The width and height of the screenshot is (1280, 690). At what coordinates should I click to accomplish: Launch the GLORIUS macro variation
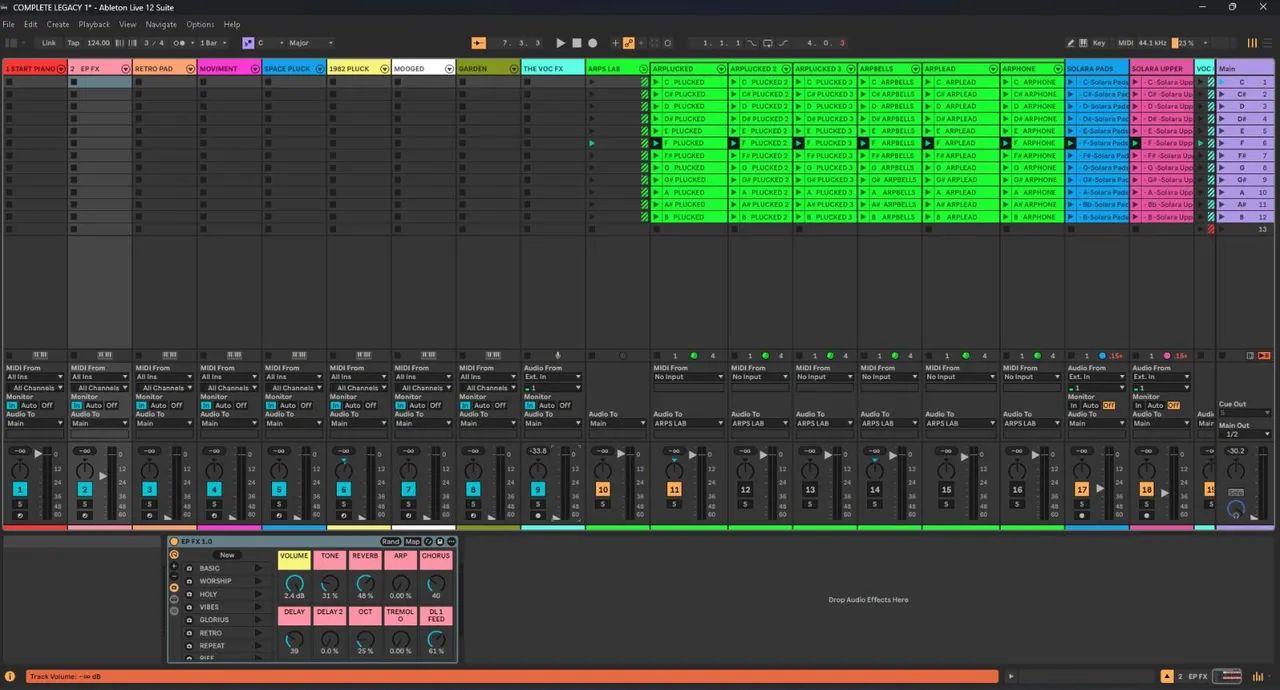click(258, 620)
